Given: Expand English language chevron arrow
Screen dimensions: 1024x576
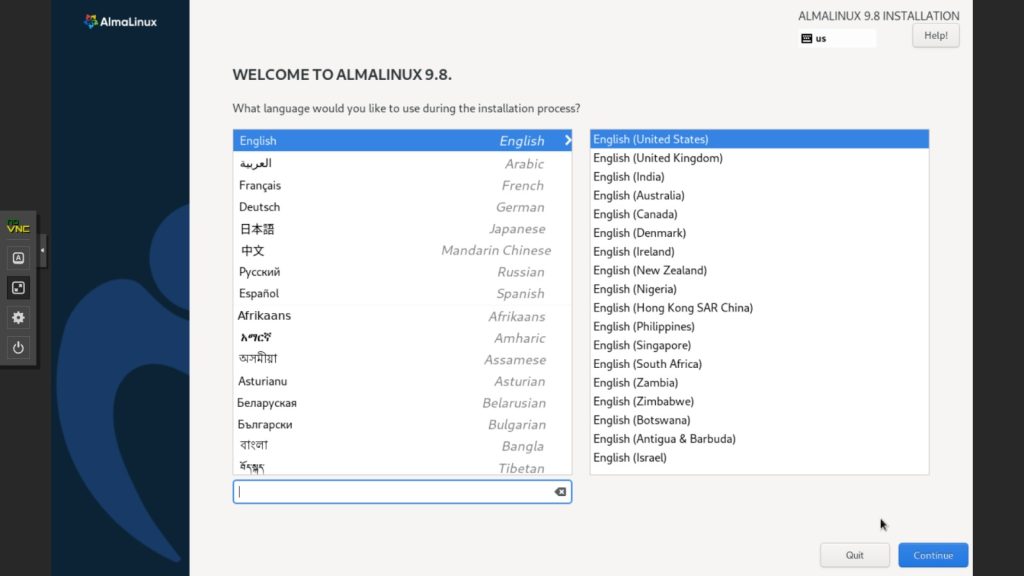Looking at the screenshot, I should pyautogui.click(x=568, y=140).
